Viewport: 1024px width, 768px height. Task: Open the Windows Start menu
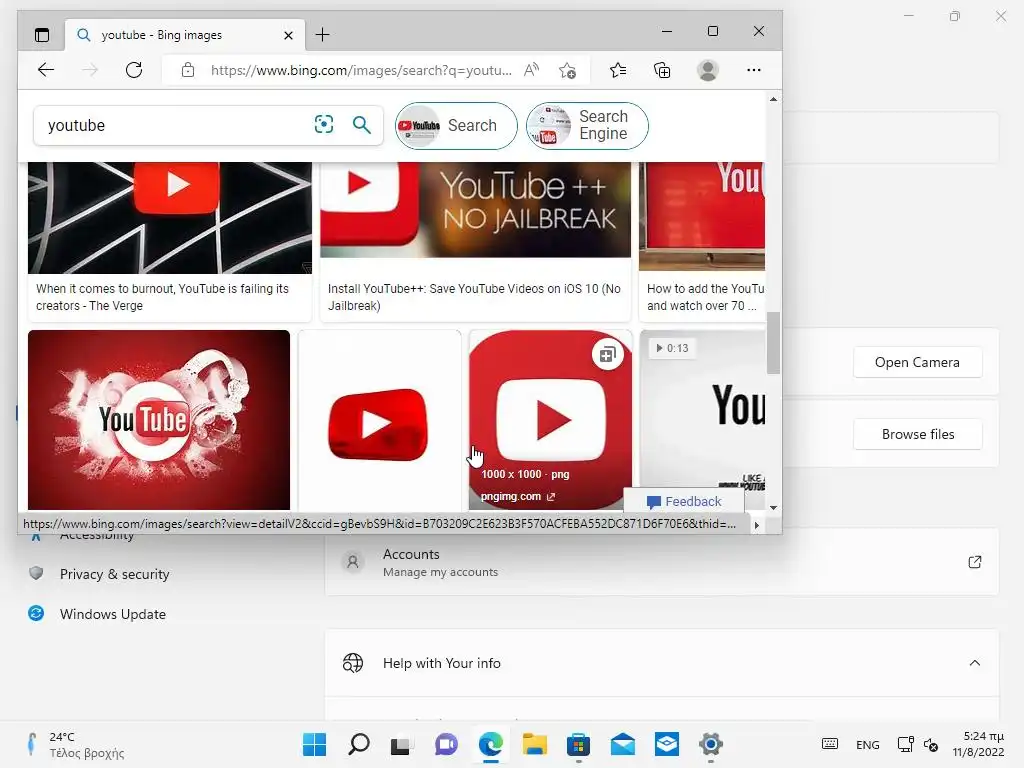pyautogui.click(x=314, y=744)
